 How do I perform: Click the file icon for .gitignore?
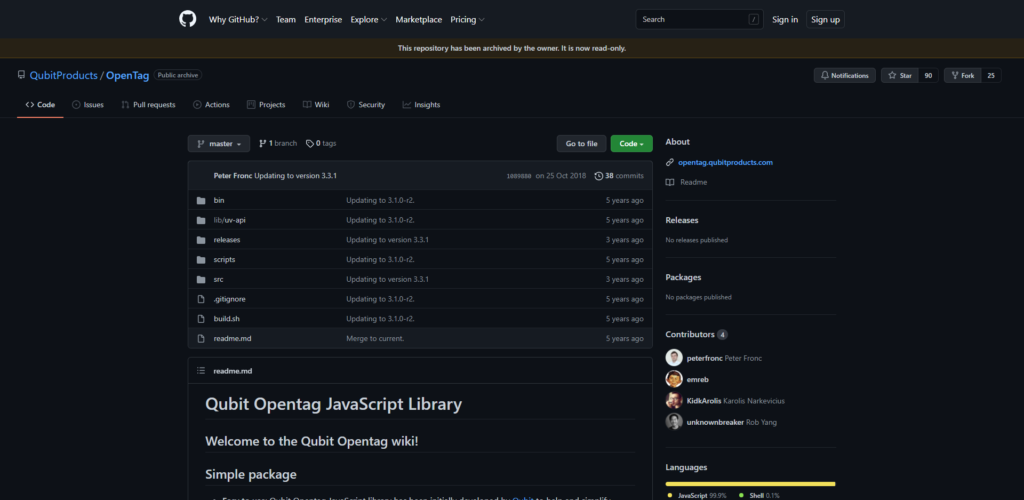pyautogui.click(x=201, y=299)
